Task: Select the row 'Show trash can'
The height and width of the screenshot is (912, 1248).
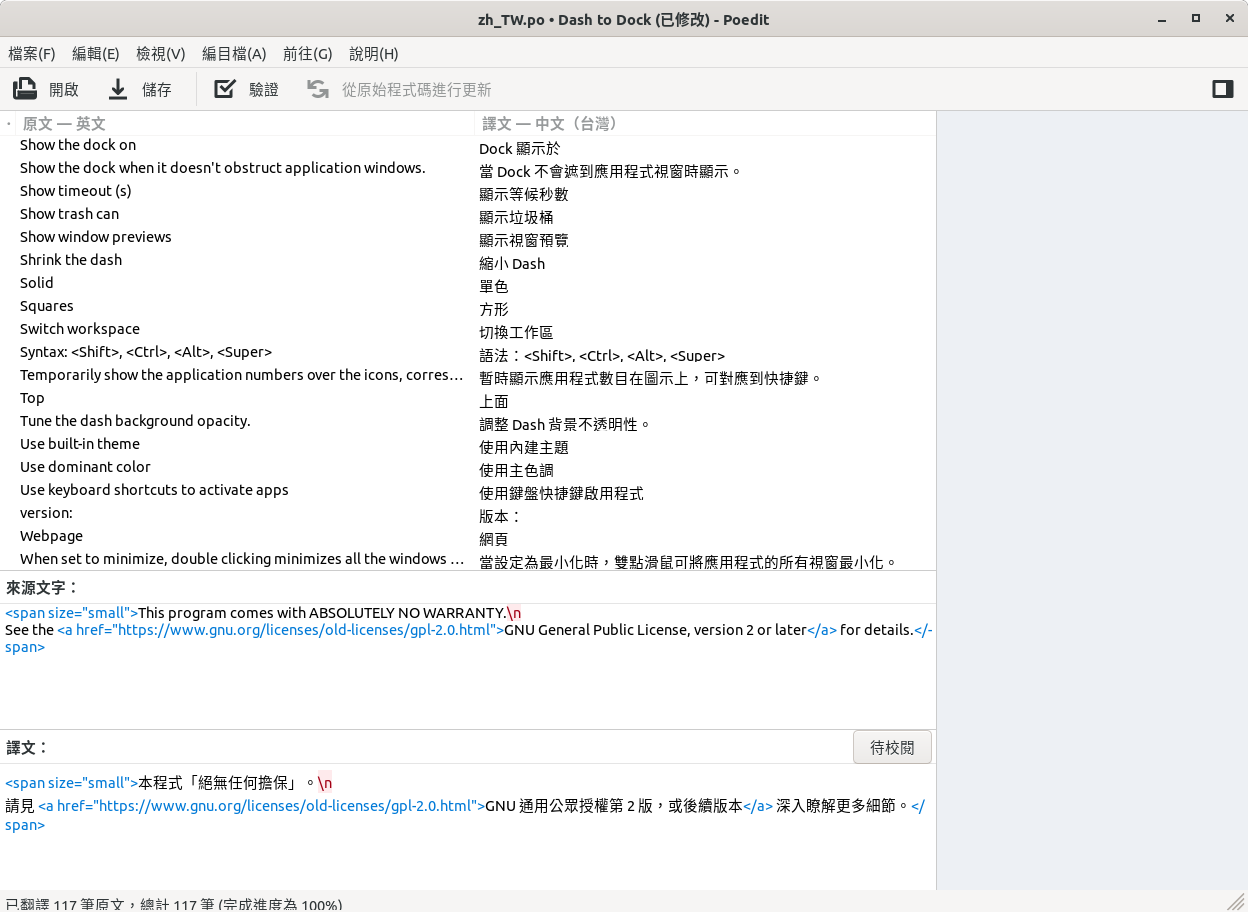Action: coord(468,215)
